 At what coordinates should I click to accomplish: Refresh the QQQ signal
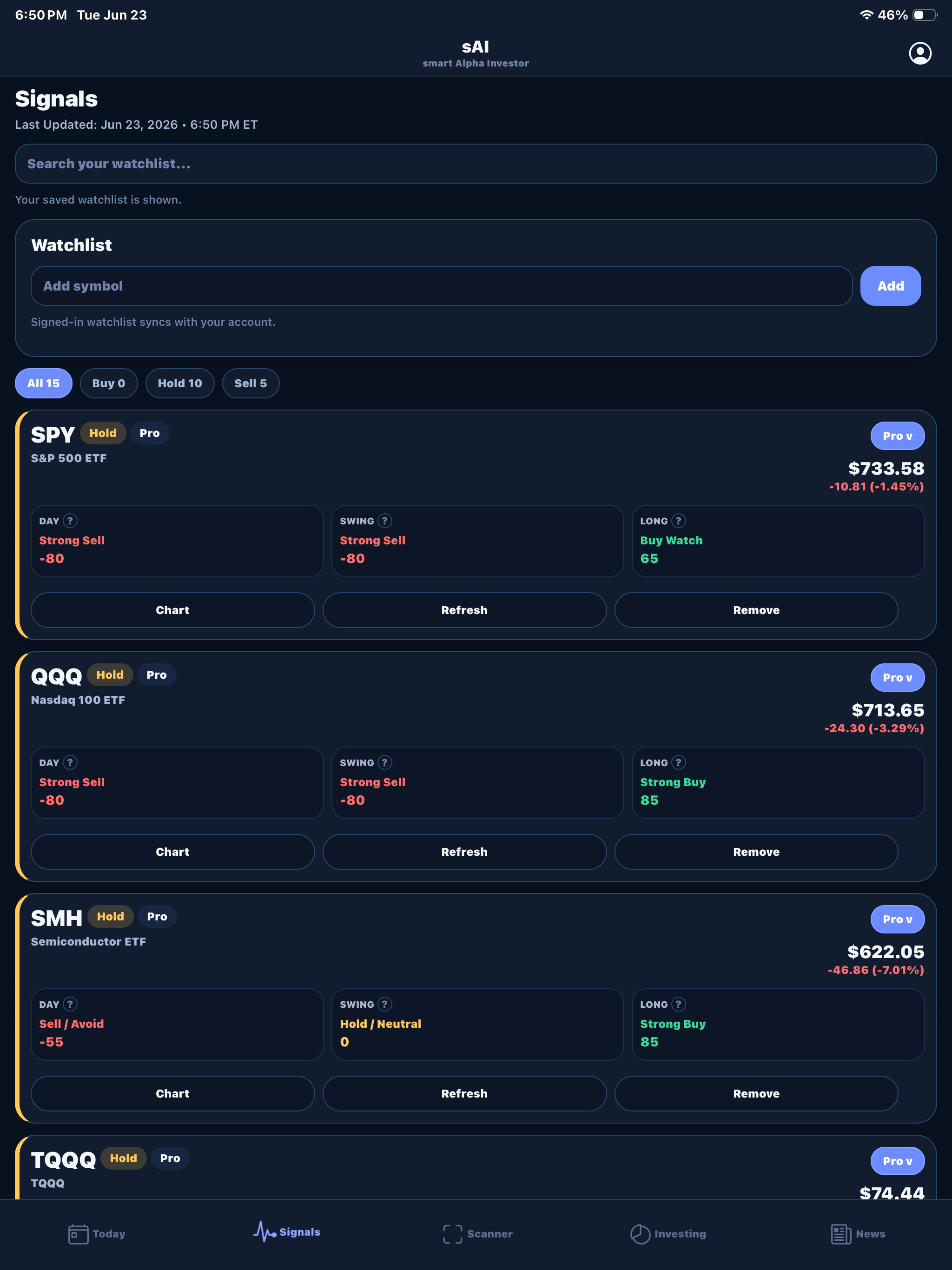coord(464,852)
